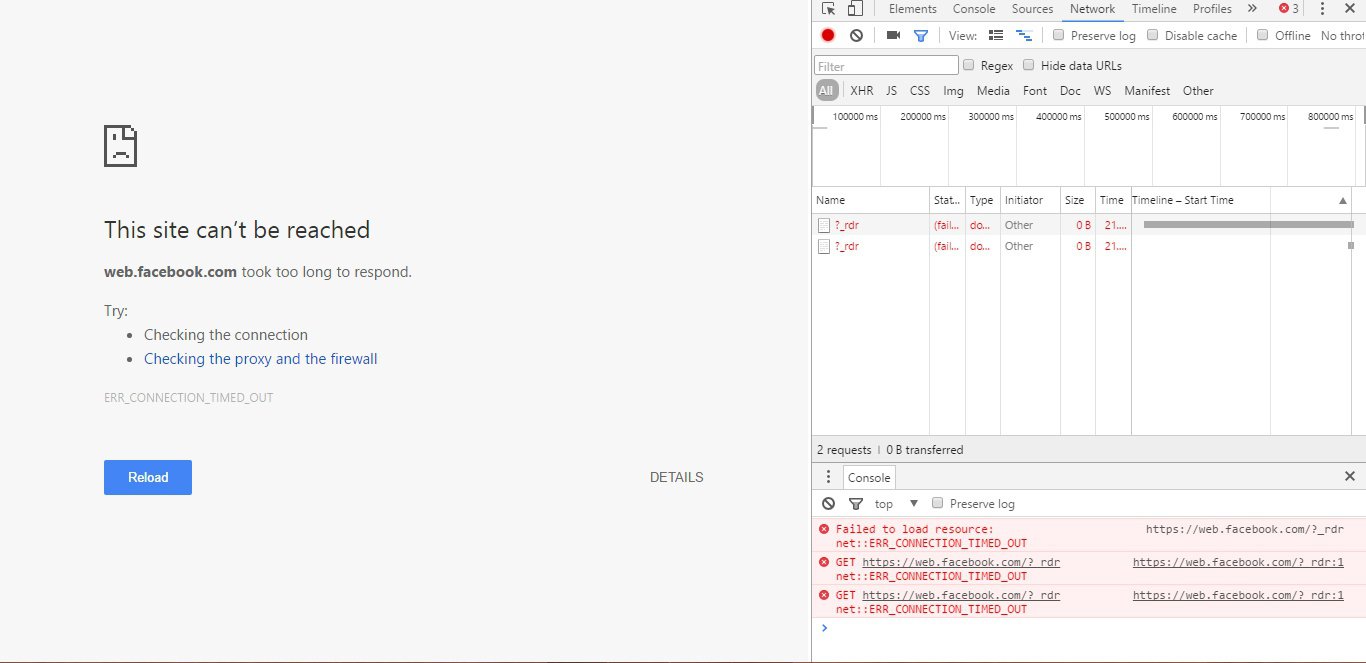Click the blue Reload button

pos(148,477)
